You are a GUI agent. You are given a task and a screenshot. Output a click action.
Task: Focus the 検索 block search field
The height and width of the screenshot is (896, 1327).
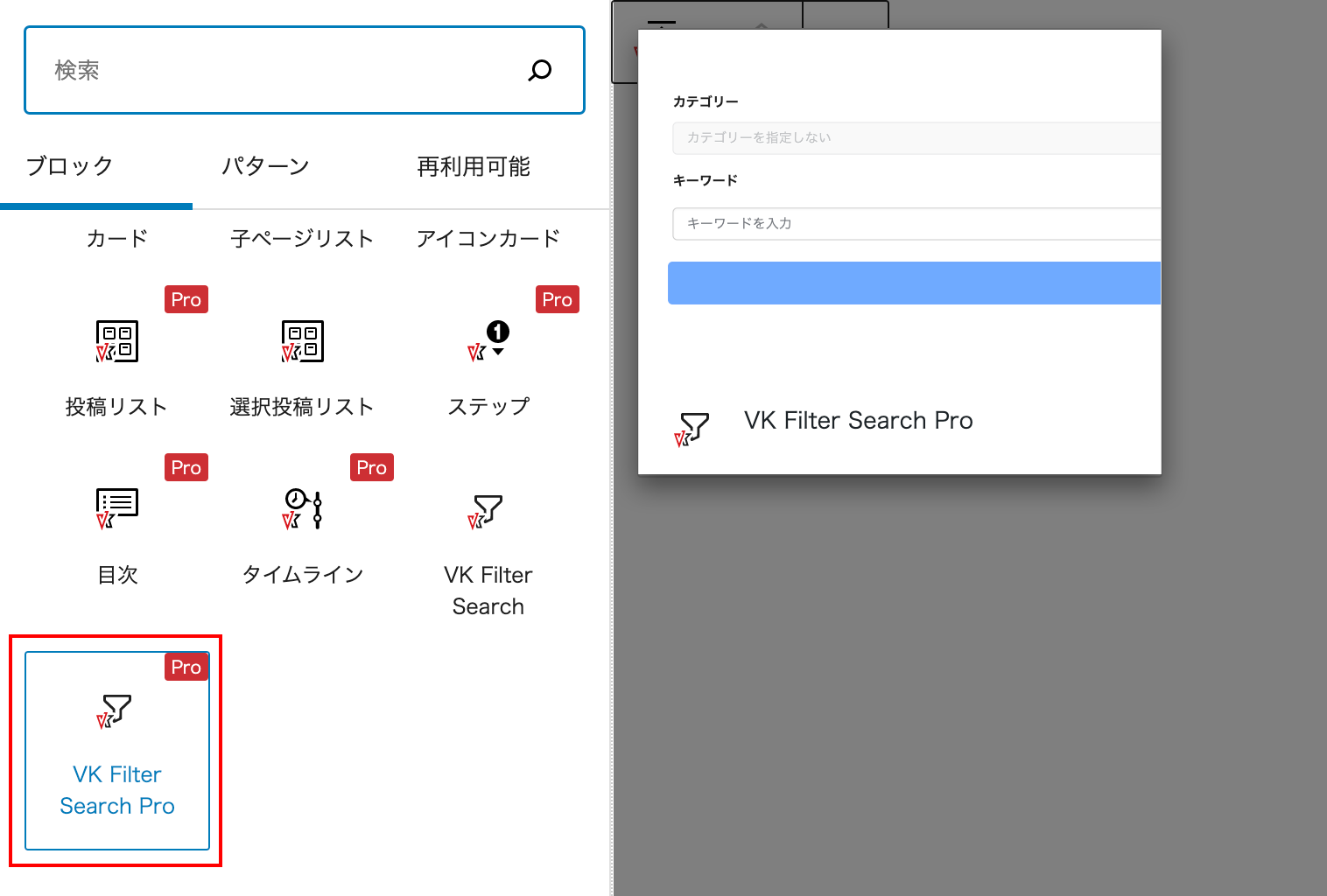click(304, 70)
